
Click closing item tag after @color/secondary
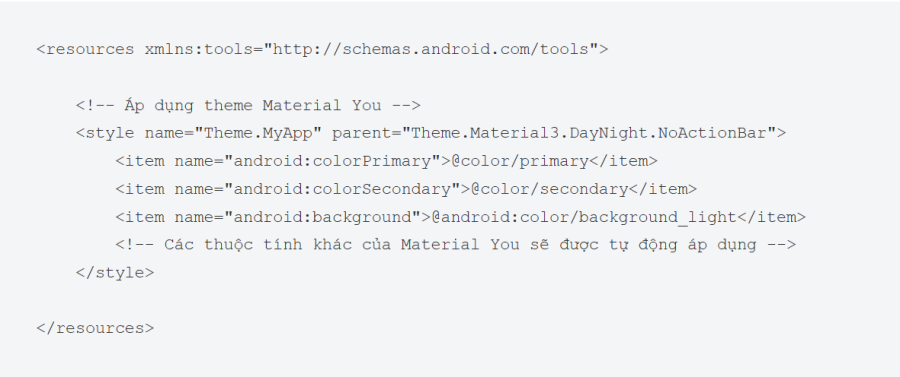tap(663, 189)
